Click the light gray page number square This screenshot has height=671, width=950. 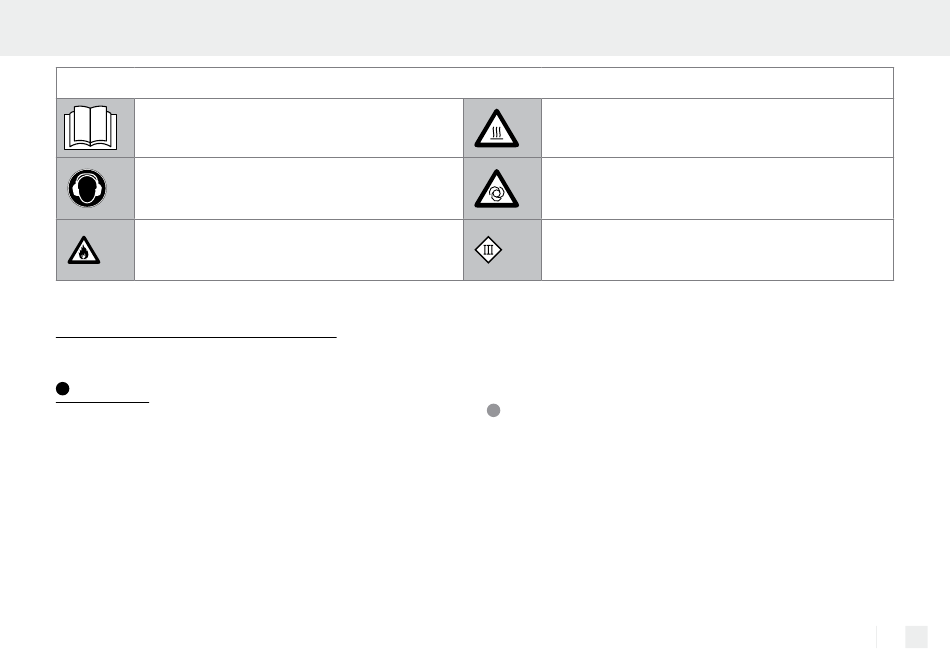(916, 637)
